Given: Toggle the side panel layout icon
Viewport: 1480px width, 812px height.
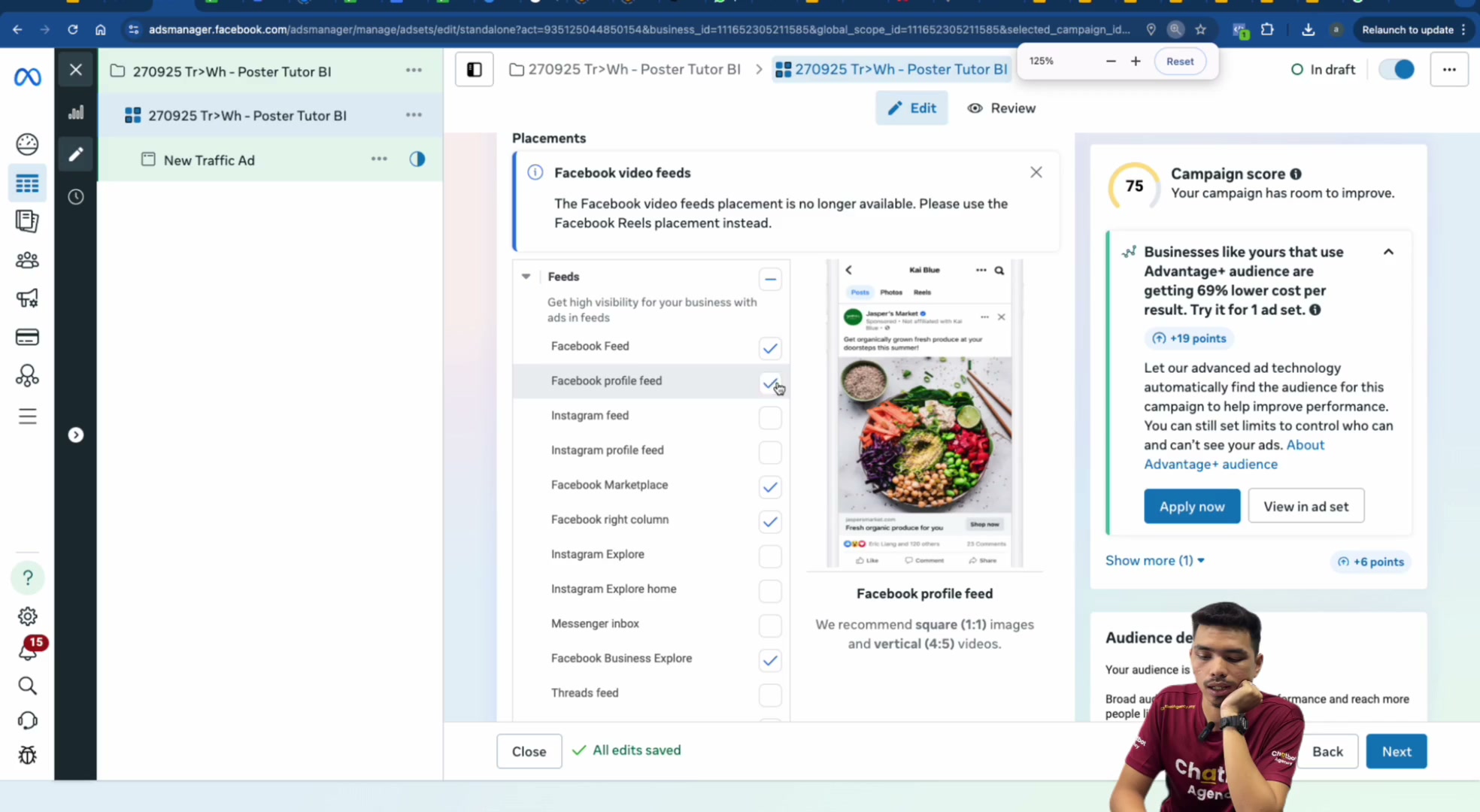Looking at the screenshot, I should click(x=475, y=70).
